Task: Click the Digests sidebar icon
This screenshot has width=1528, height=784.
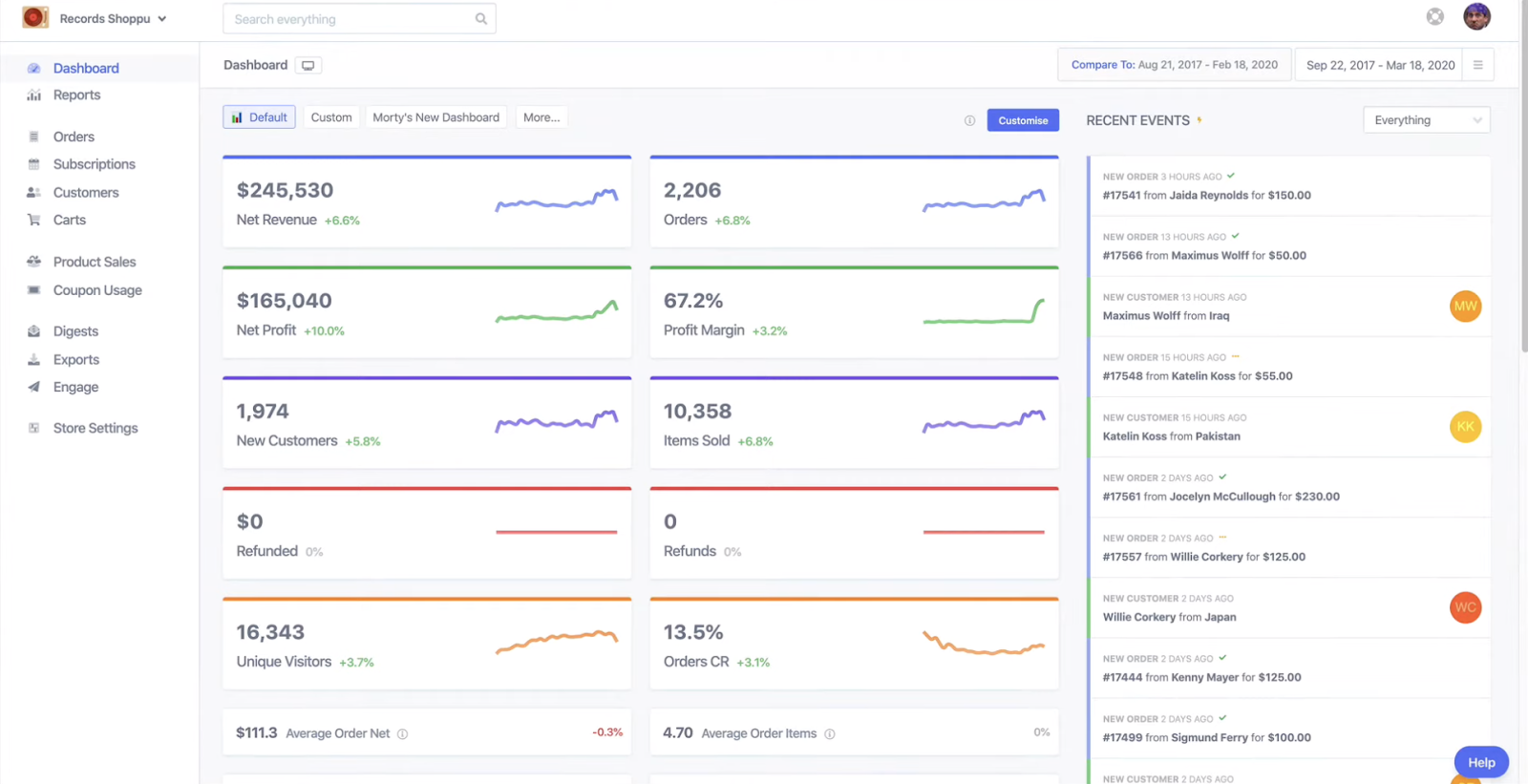Action: (34, 331)
